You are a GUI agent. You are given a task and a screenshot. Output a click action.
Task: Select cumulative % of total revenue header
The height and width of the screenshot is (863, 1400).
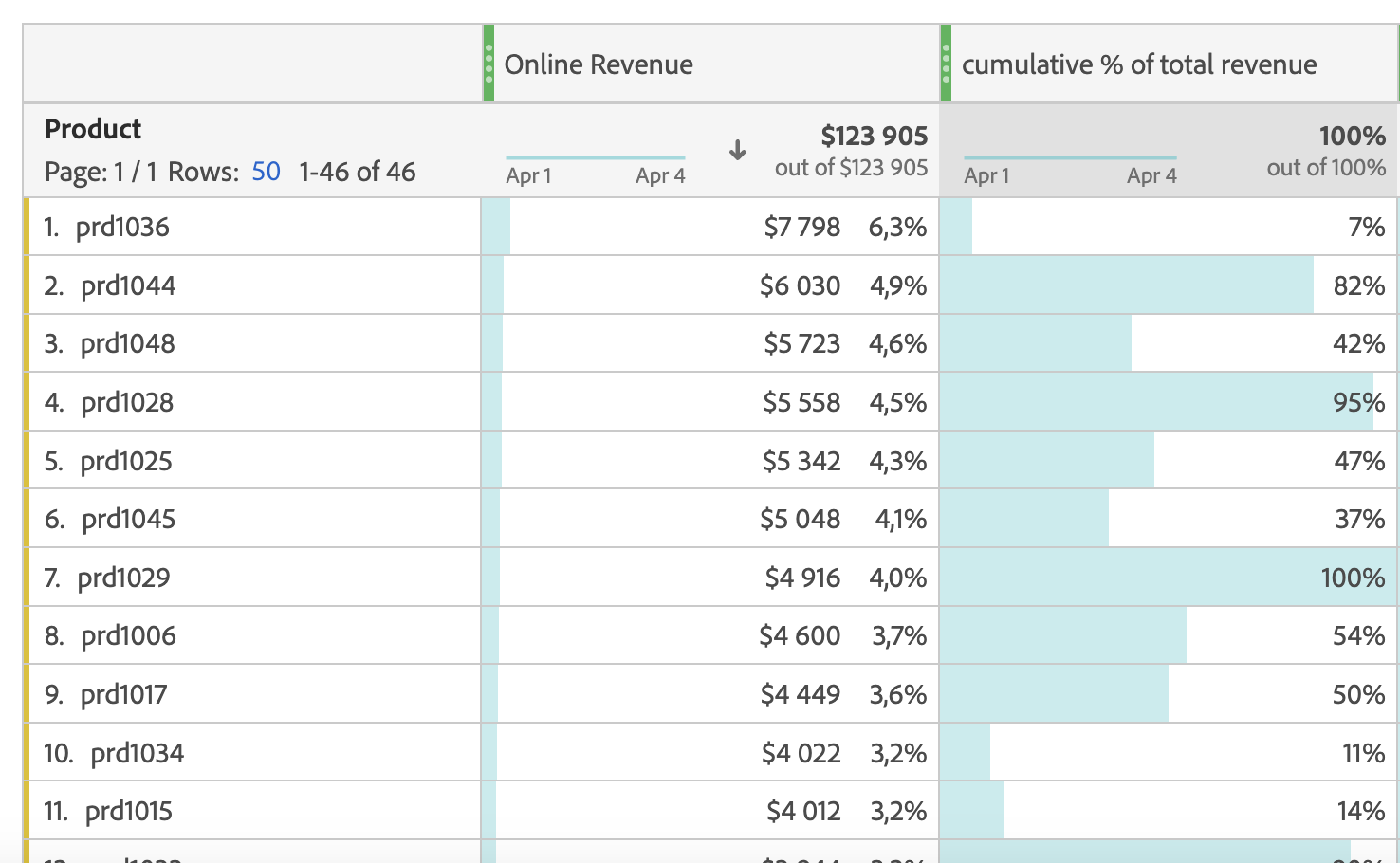[x=1169, y=64]
